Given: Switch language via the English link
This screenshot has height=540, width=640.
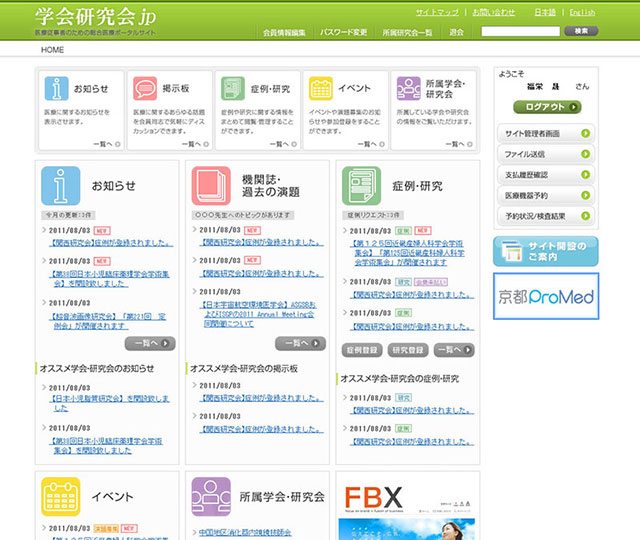Looking at the screenshot, I should coord(582,12).
